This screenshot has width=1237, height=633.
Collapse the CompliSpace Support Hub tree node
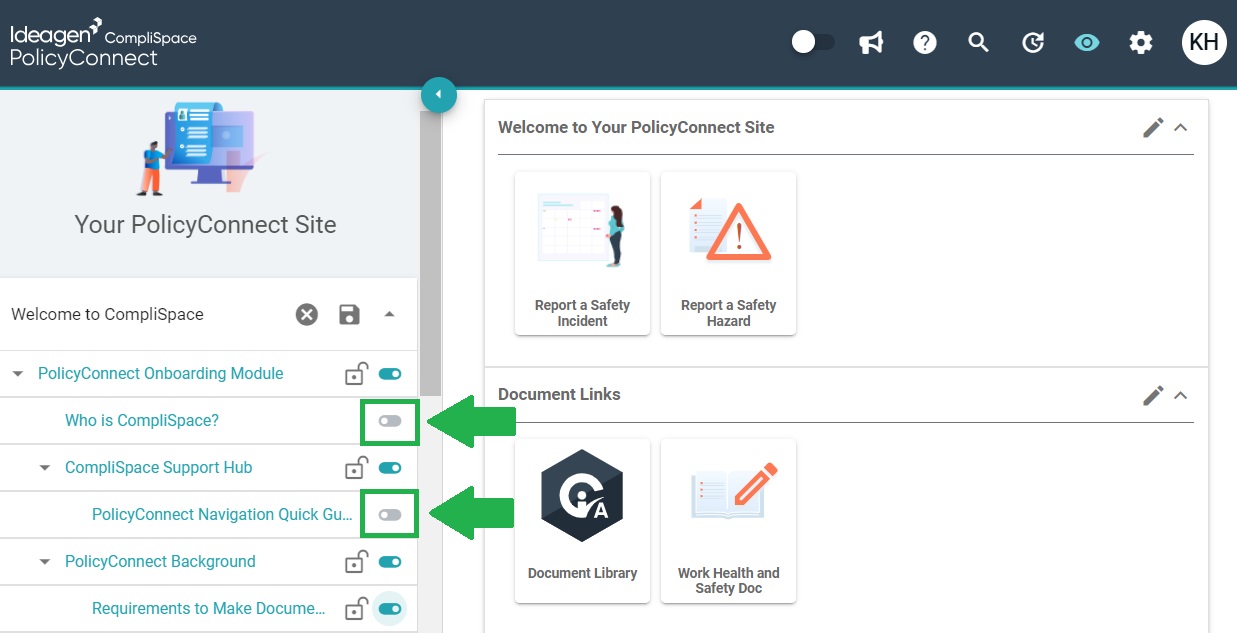pos(45,468)
